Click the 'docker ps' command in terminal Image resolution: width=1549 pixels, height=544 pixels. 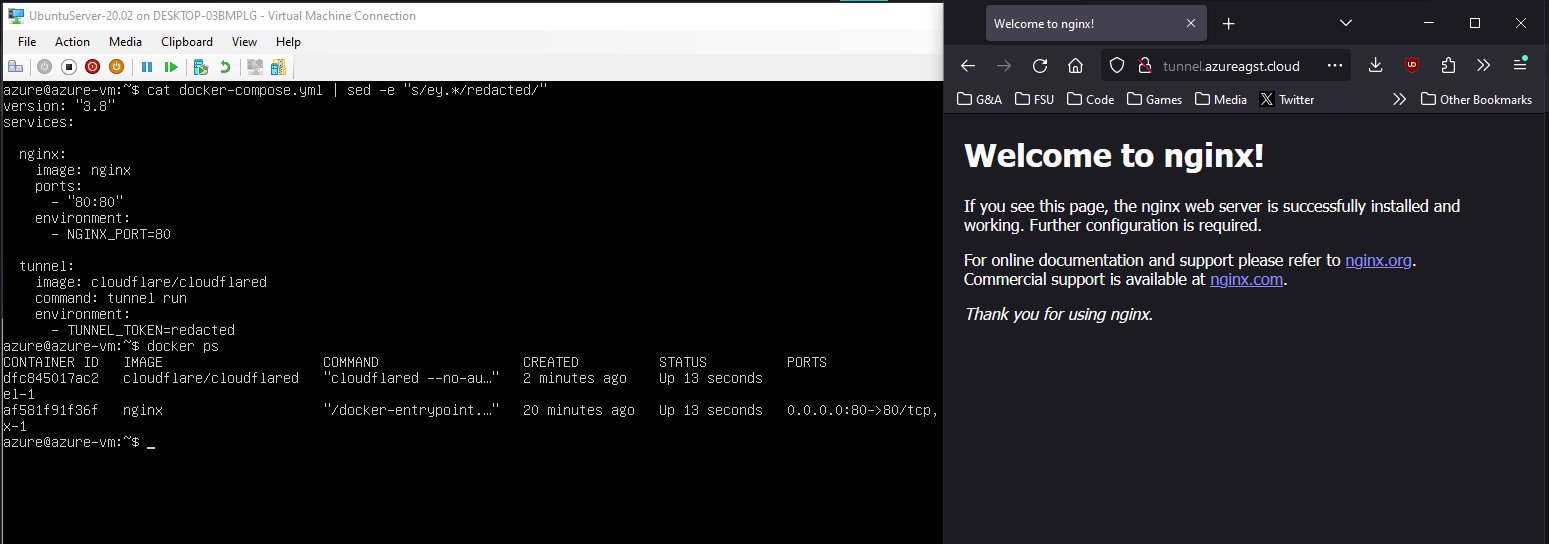click(x=182, y=346)
